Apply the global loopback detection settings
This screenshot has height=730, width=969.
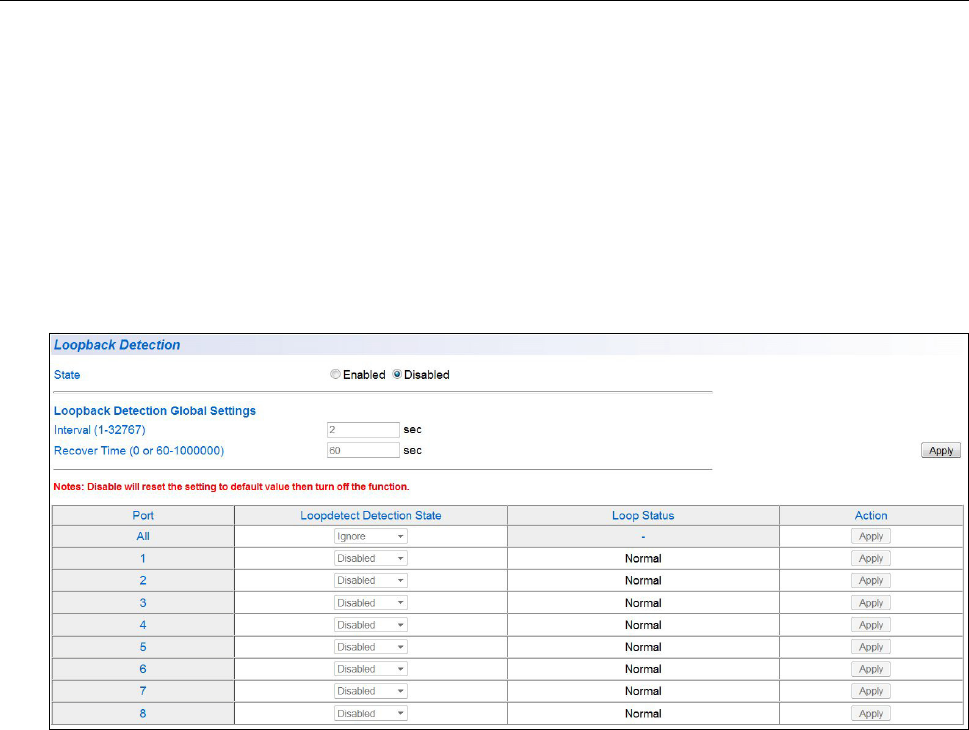940,451
